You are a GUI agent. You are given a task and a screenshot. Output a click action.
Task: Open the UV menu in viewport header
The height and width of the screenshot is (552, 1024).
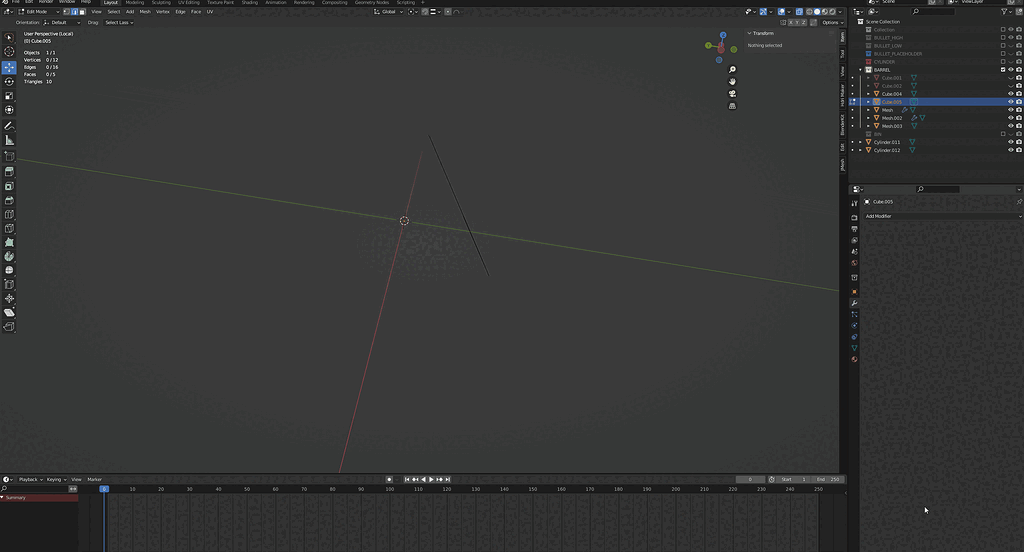point(210,12)
